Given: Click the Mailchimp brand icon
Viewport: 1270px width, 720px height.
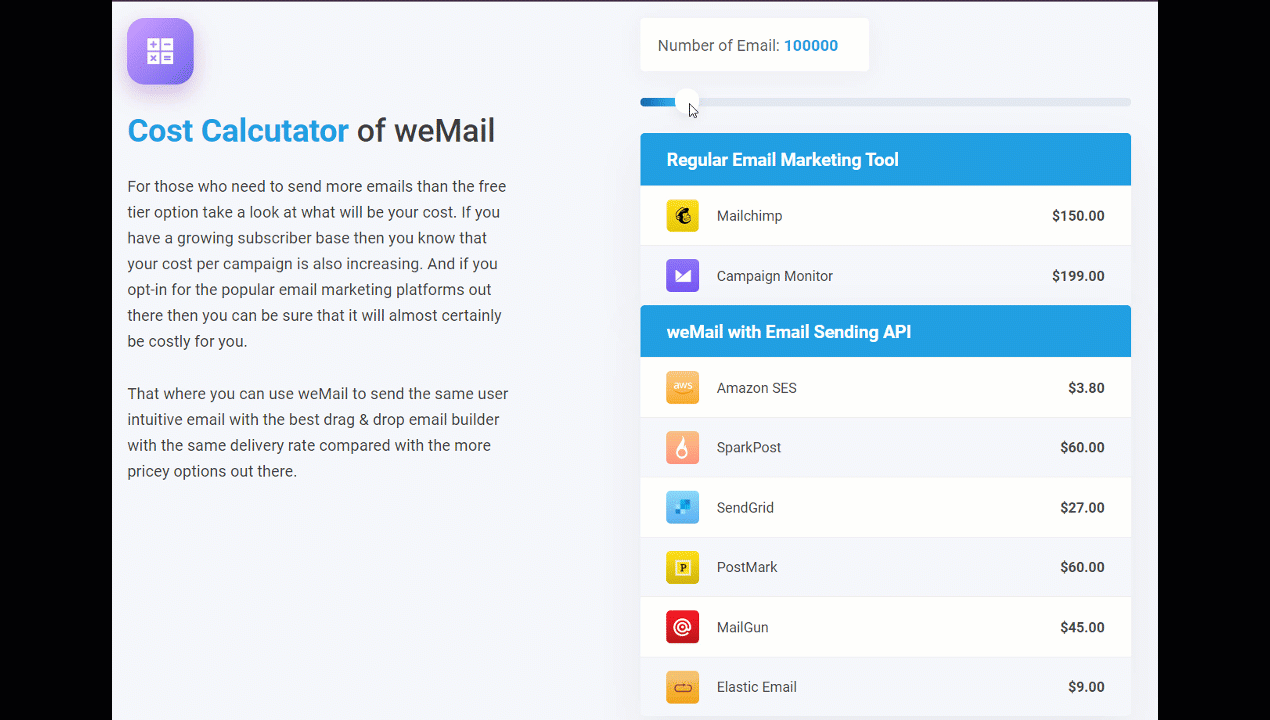Looking at the screenshot, I should point(682,215).
